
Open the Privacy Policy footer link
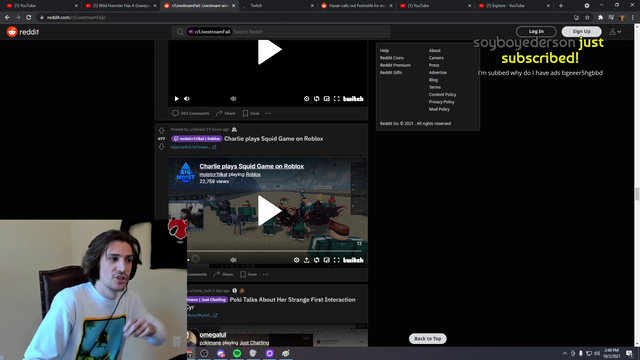(x=441, y=102)
